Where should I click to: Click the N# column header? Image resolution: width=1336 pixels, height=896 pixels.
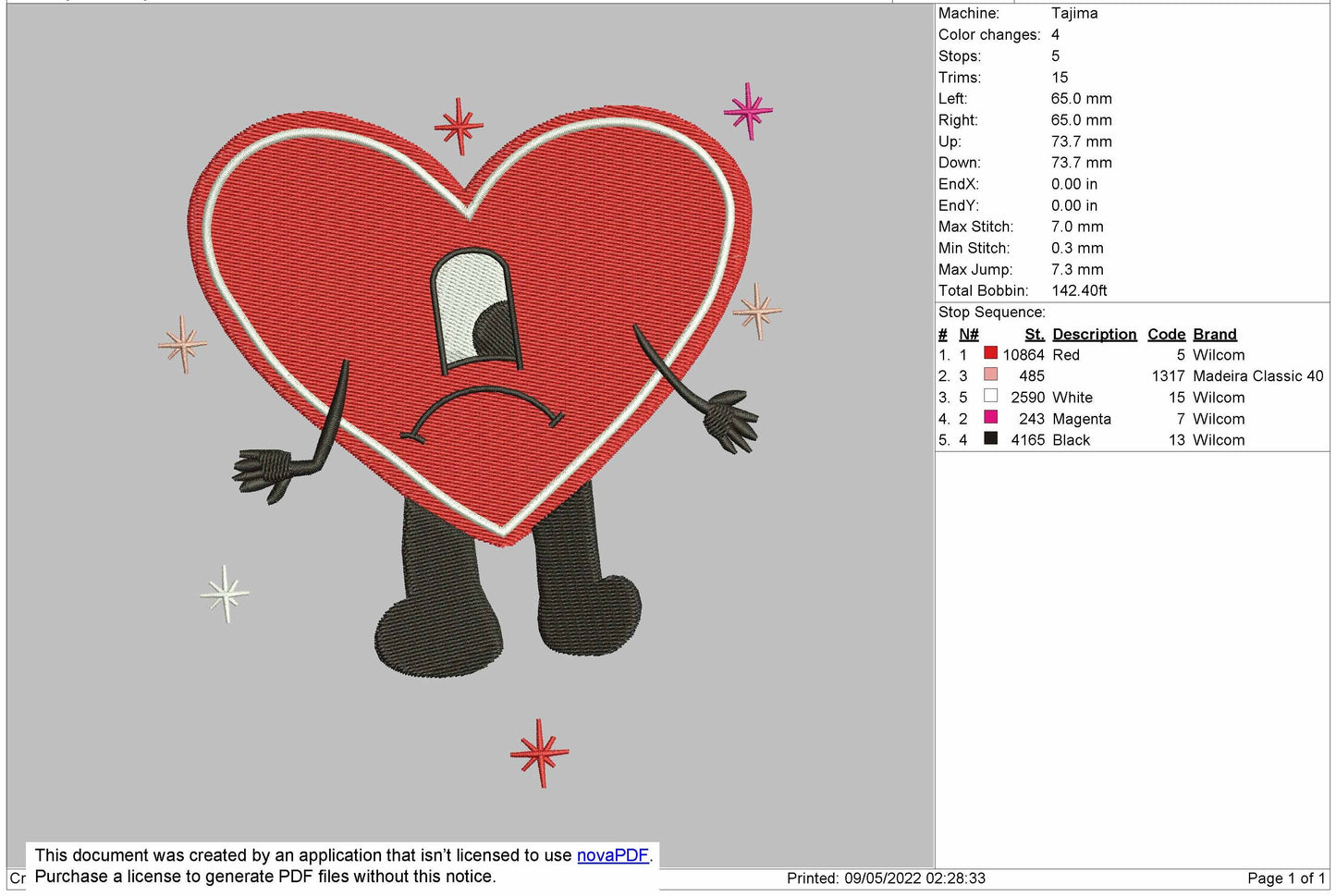pyautogui.click(x=968, y=334)
